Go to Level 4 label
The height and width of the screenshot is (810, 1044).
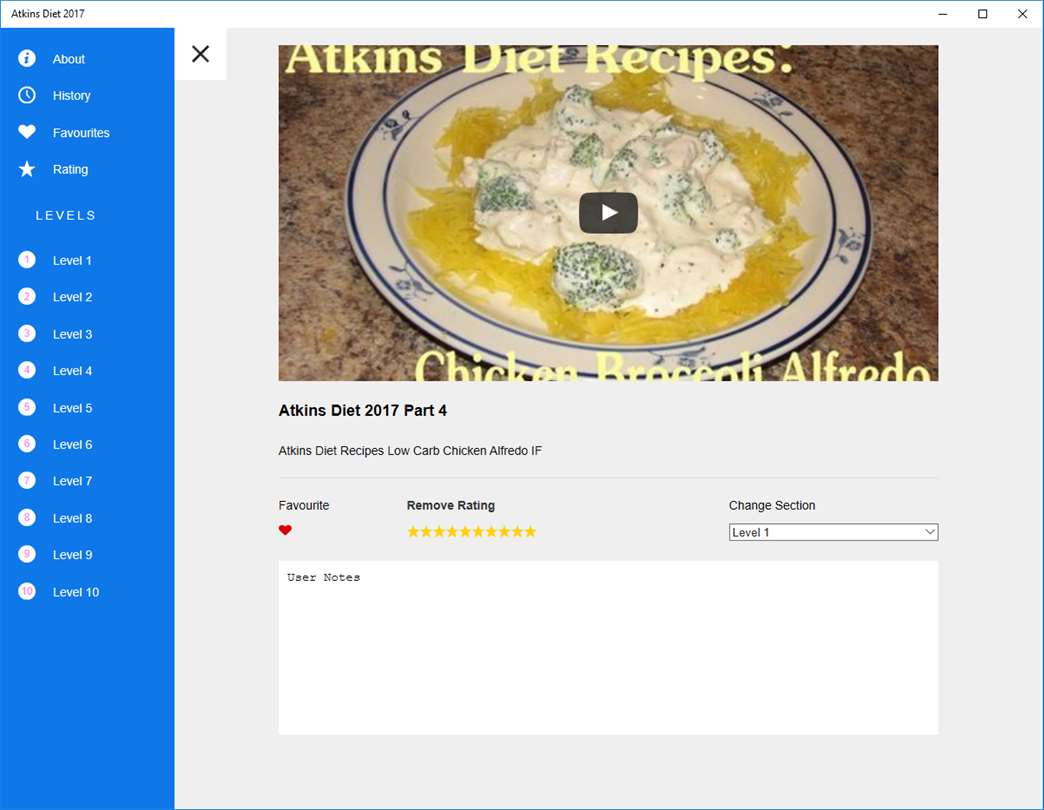point(73,371)
